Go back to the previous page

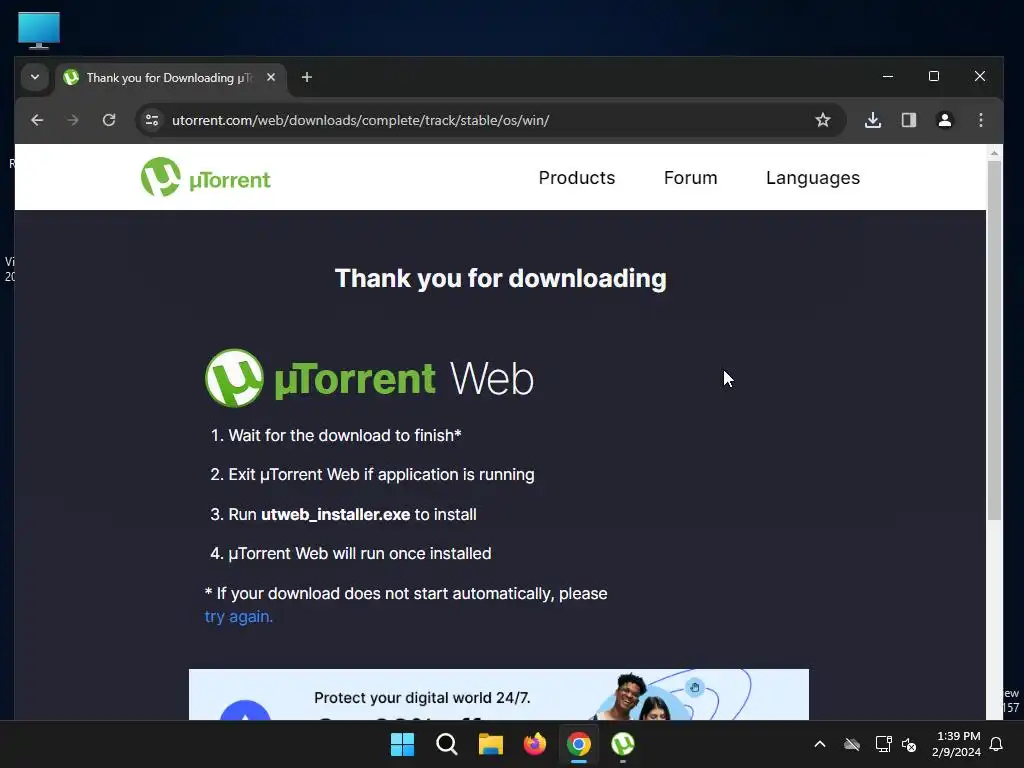(x=37, y=120)
